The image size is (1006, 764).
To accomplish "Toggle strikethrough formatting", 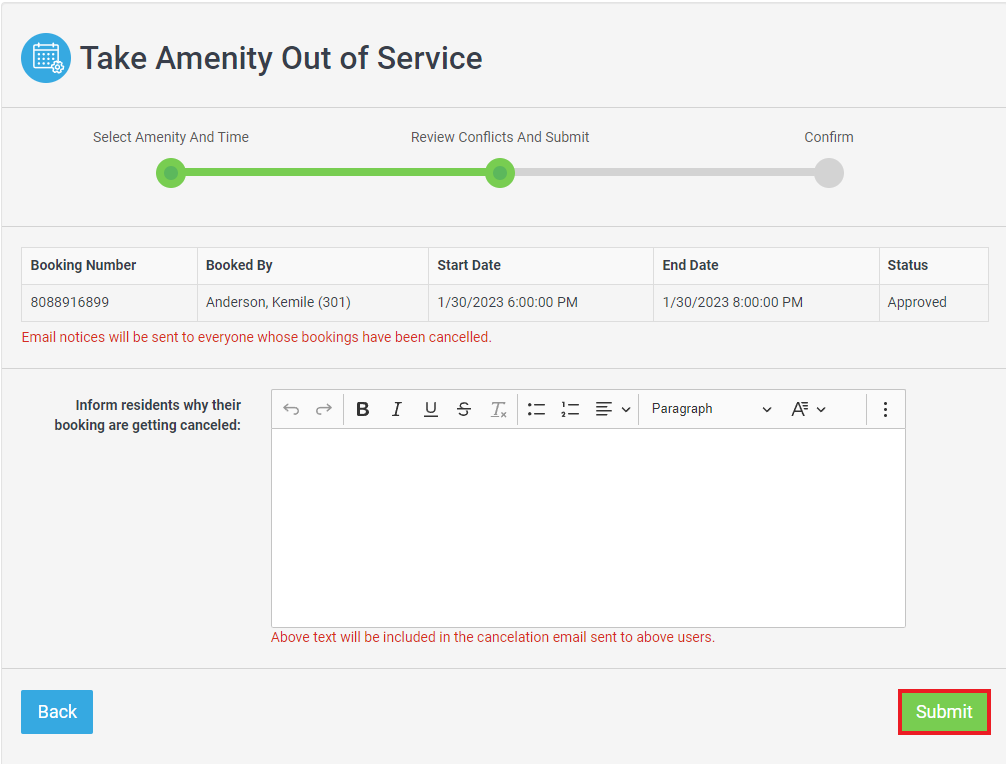I will [464, 409].
